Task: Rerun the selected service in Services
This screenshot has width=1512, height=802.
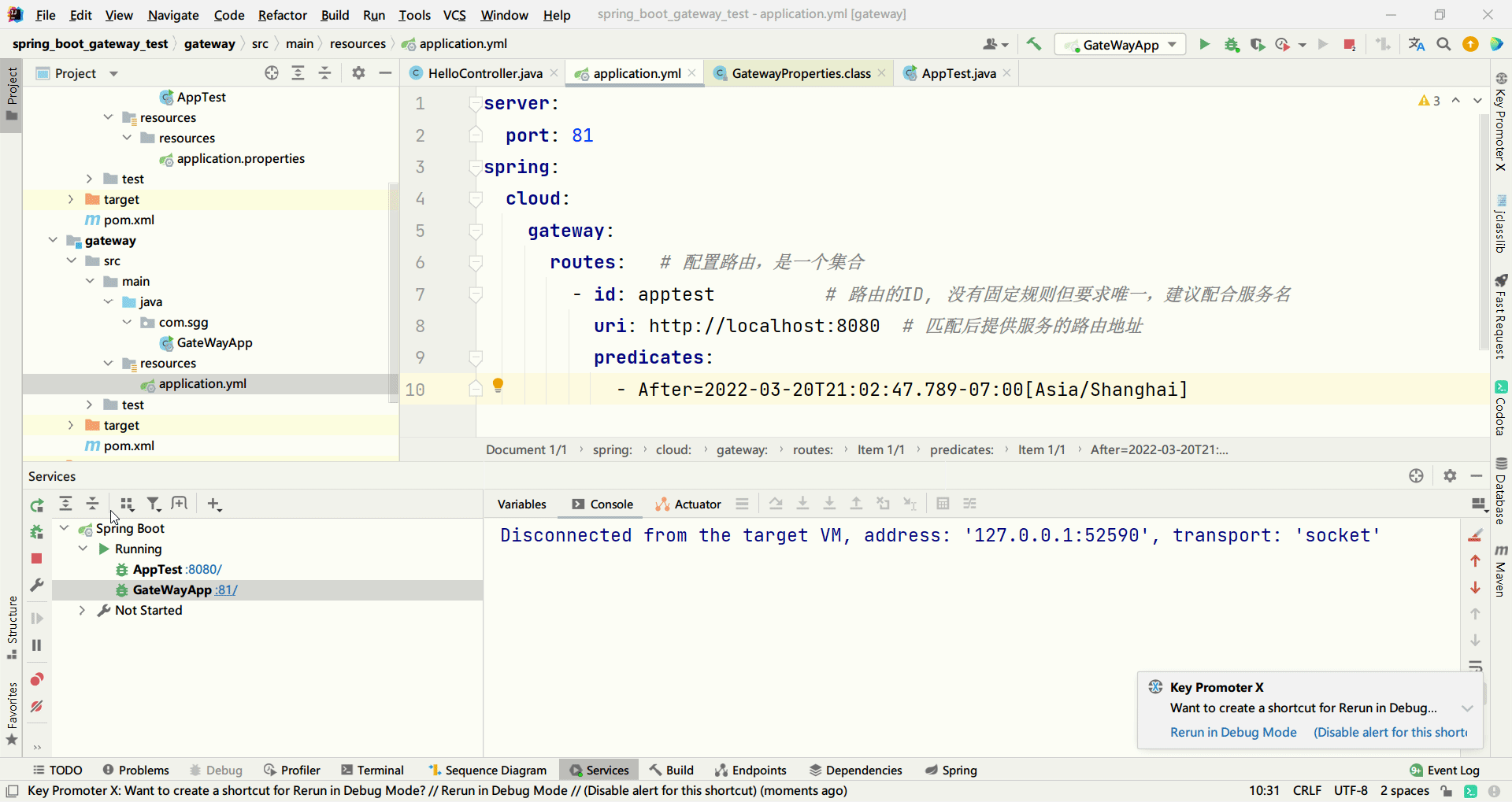Action: pyautogui.click(x=37, y=504)
